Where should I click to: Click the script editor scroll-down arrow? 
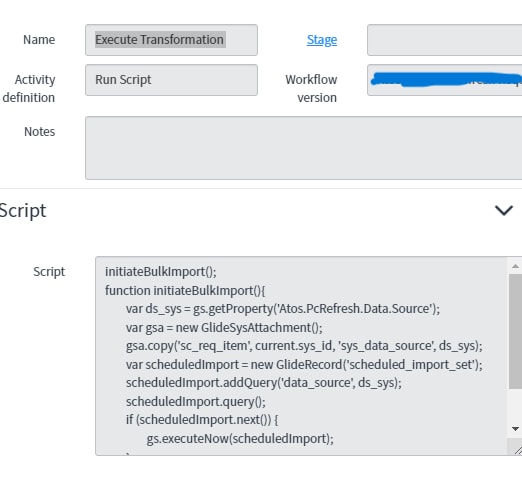click(515, 429)
